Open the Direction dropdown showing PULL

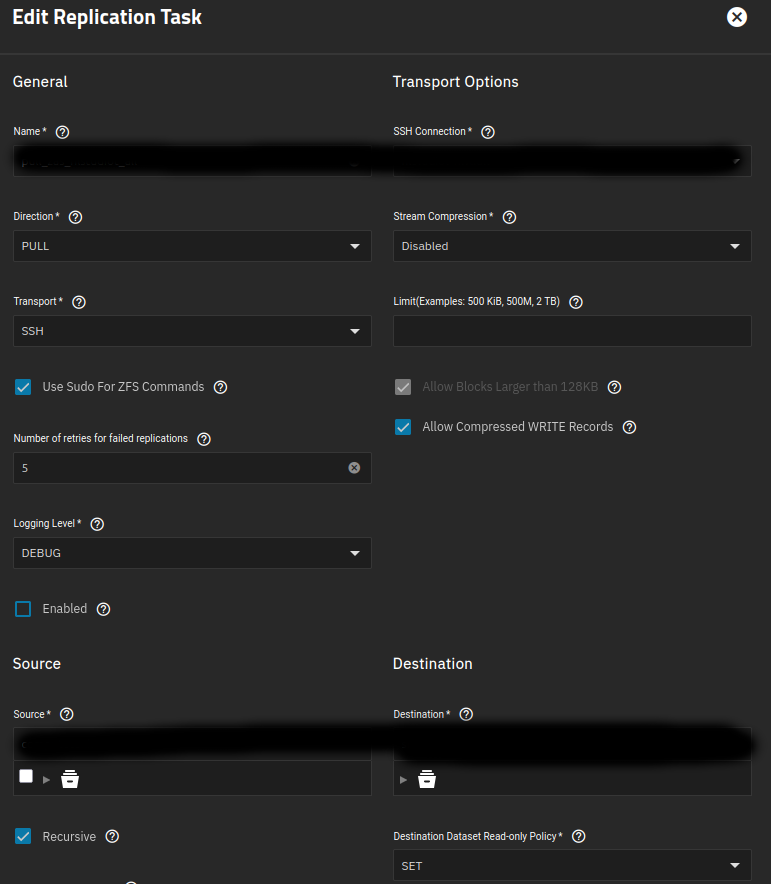(x=192, y=246)
